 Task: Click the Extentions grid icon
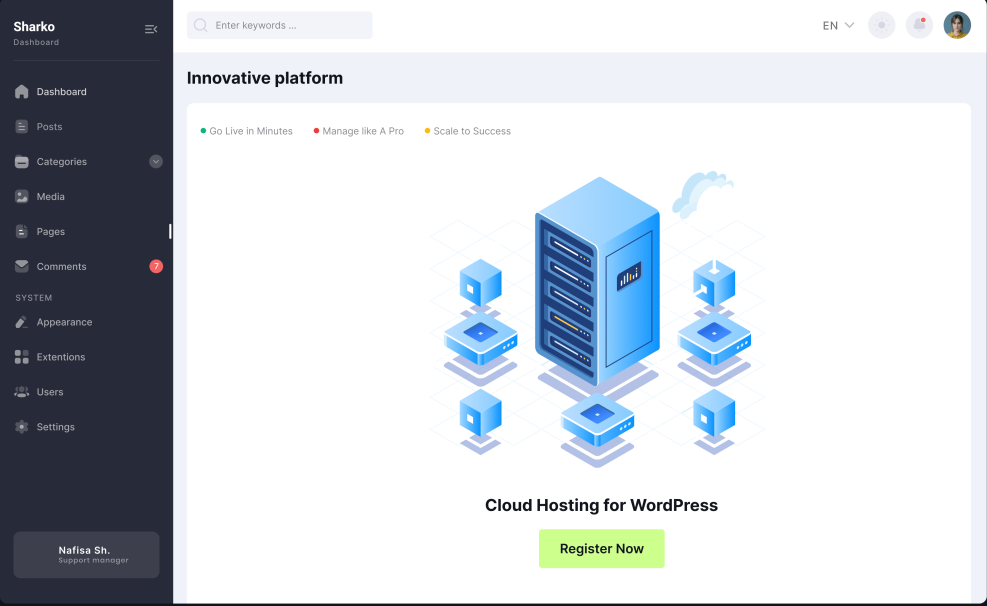[x=21, y=357]
